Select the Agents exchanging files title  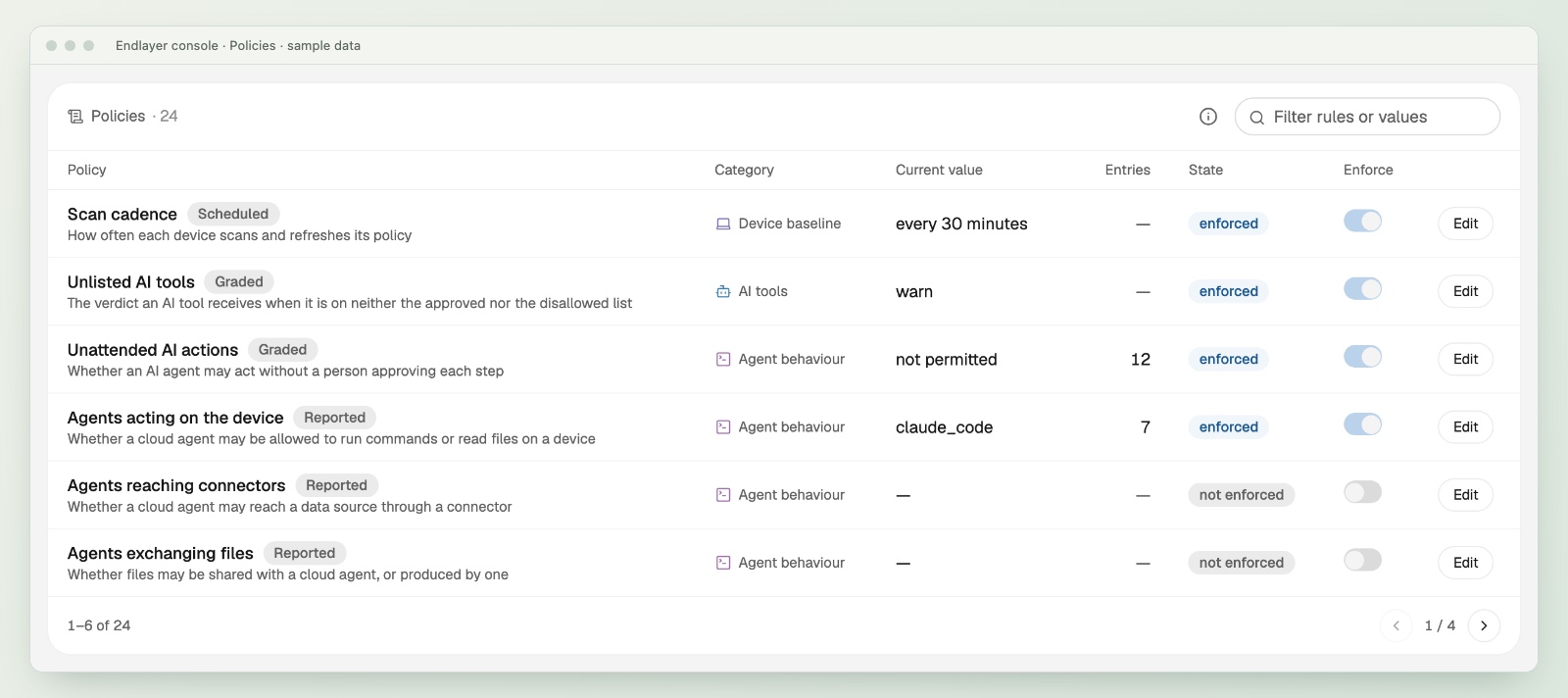coord(161,553)
